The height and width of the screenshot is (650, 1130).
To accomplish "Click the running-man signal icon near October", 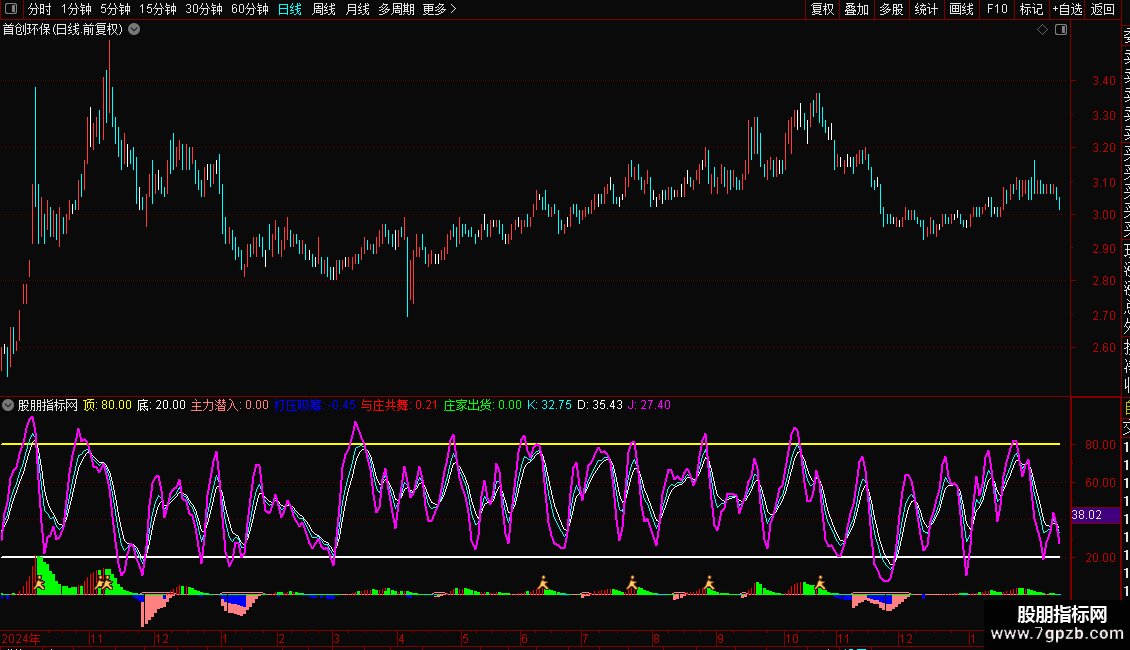I will (819, 582).
